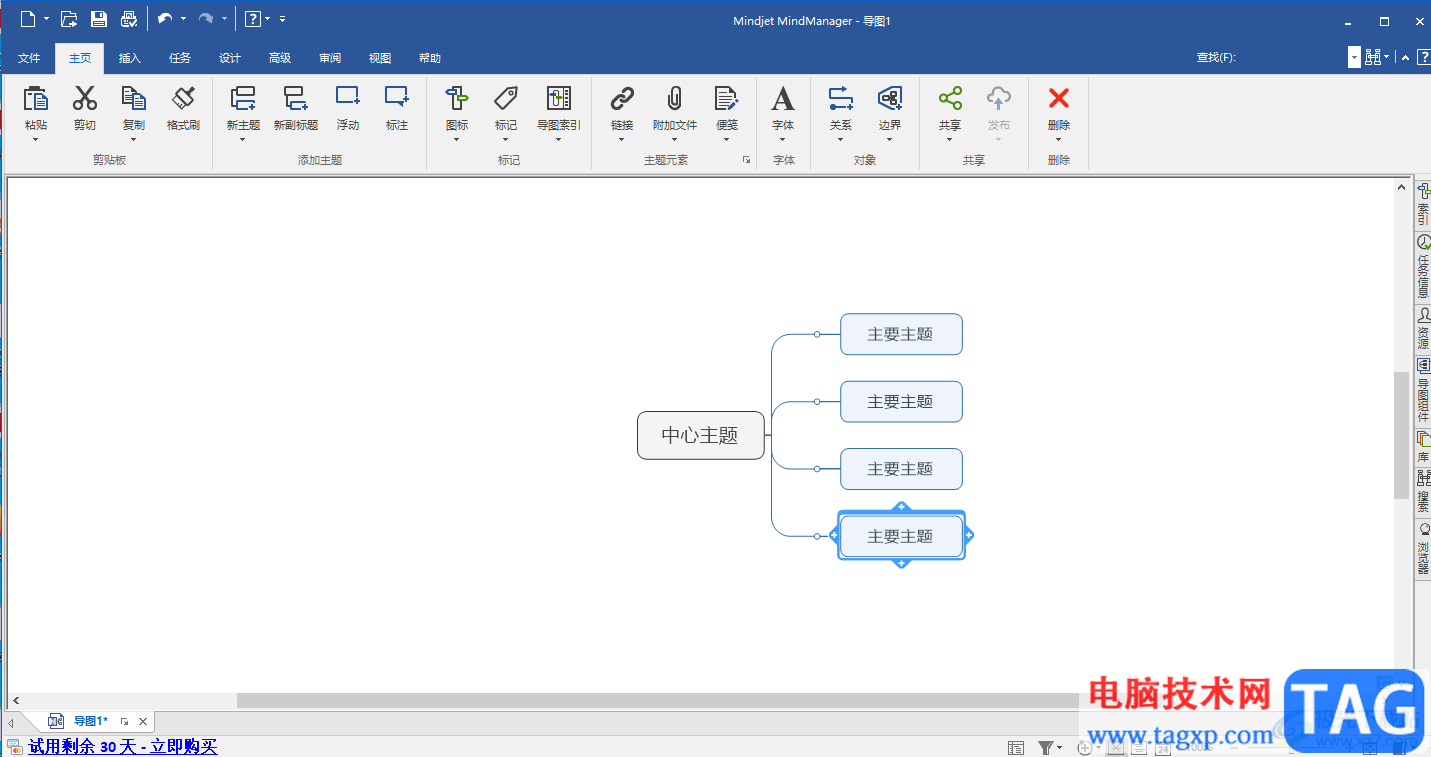
Task: Open the Browser (浏览器) side panel
Action: pos(1423,548)
